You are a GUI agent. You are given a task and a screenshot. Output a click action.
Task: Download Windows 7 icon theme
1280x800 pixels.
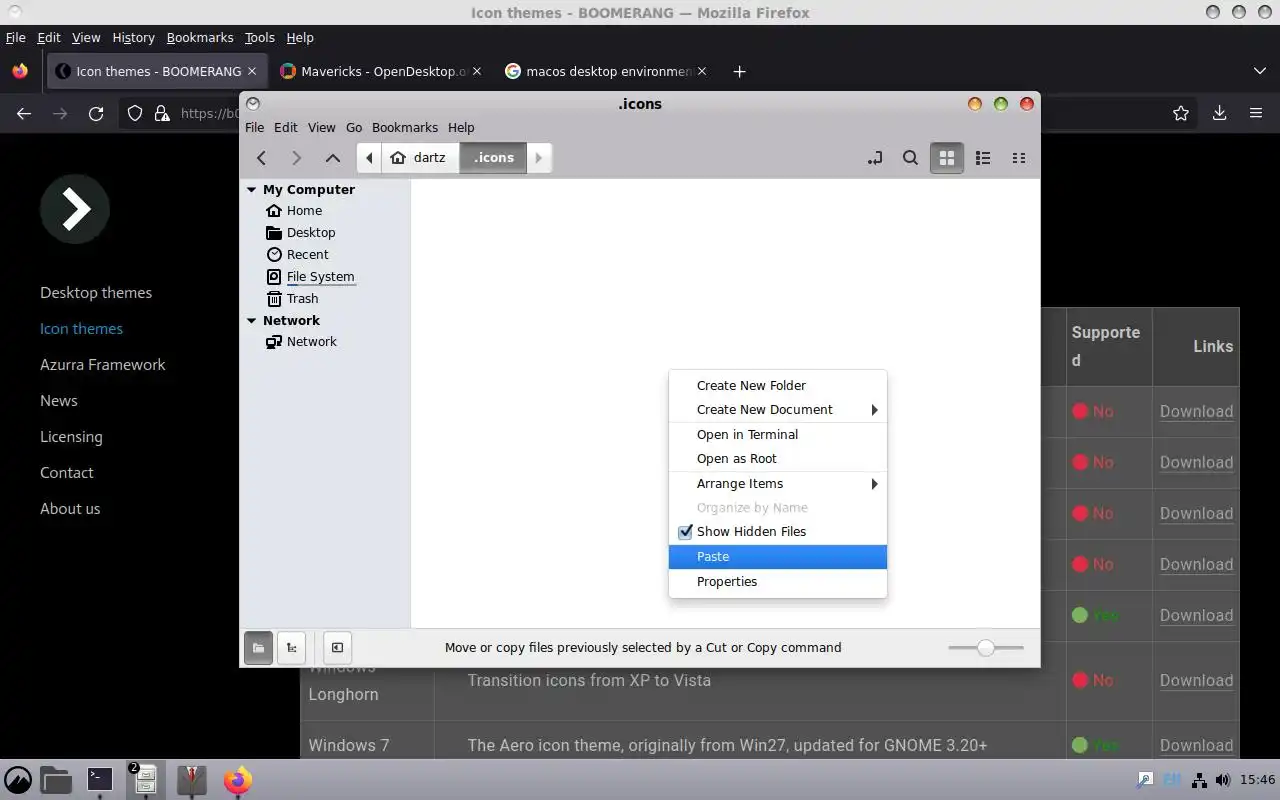tap(1196, 746)
